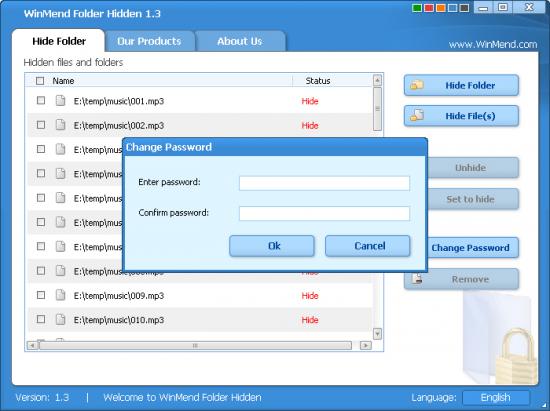Check the box for 001.mp3
This screenshot has height=411, width=550.
[x=41, y=101]
